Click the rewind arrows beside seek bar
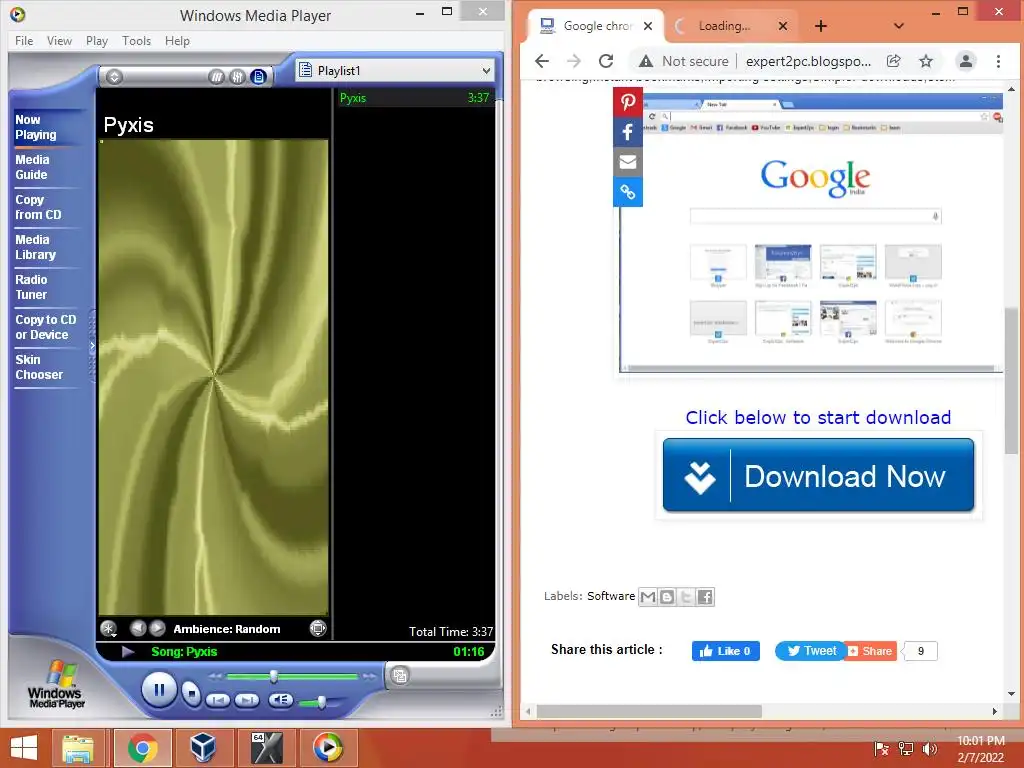Image resolution: width=1024 pixels, height=768 pixels. (x=216, y=676)
